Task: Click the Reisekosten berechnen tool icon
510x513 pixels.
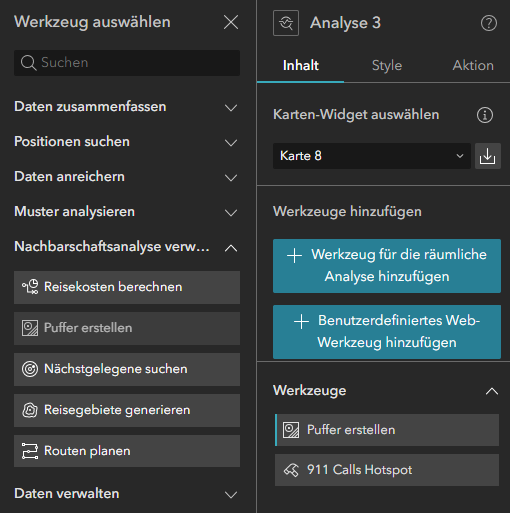Action: coord(30,287)
